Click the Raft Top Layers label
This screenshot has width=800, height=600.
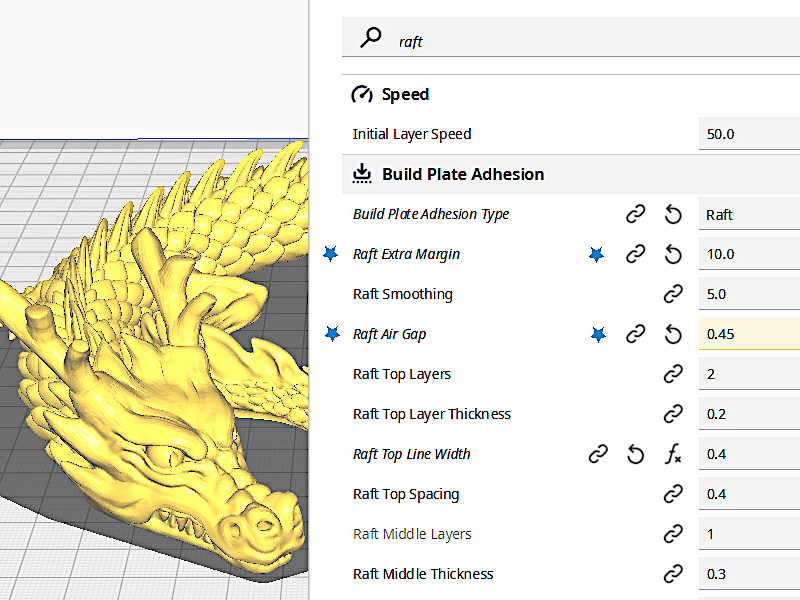[x=402, y=374]
